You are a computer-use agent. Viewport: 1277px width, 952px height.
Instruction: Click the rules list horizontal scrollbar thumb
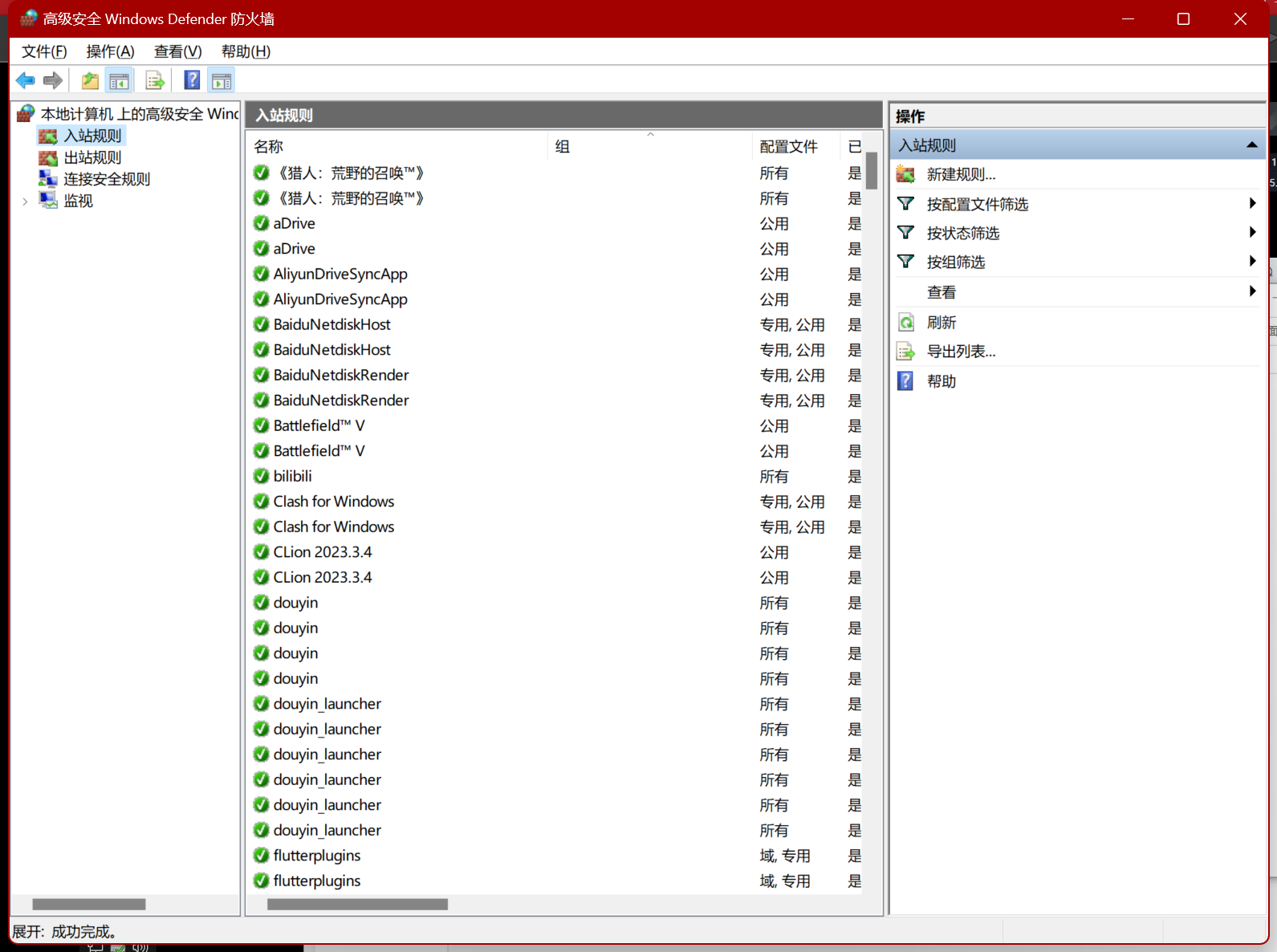coord(357,905)
